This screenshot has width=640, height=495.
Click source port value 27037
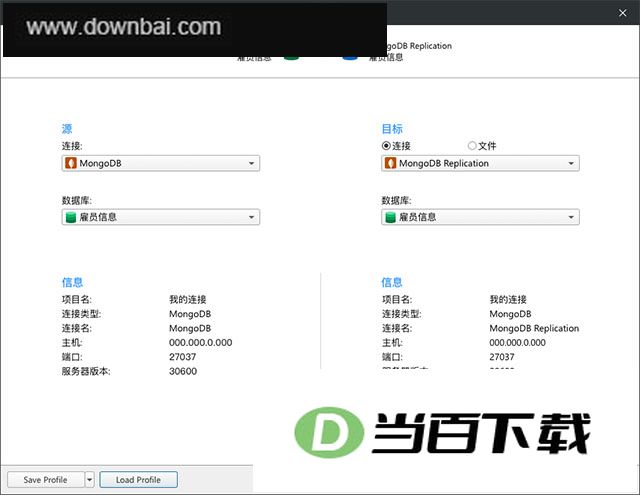pos(182,357)
